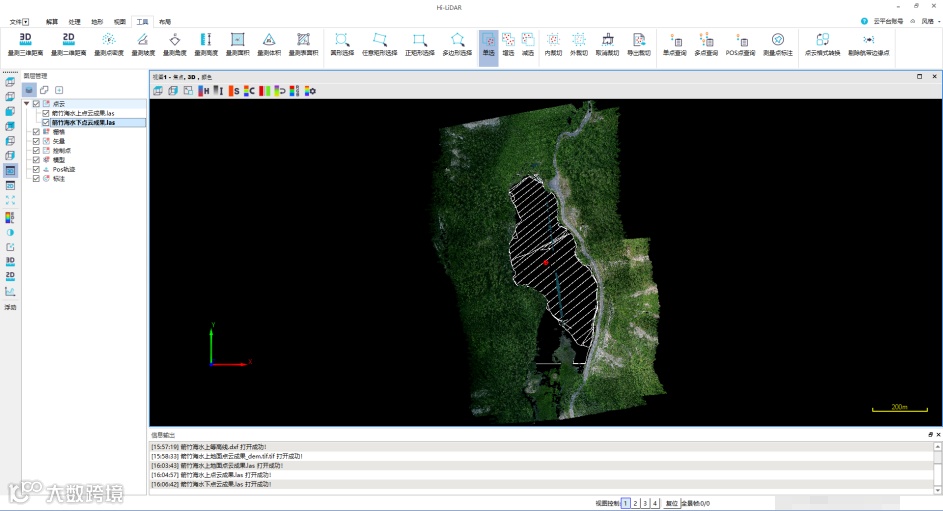Open the rainbow color settings gear icon
Screen dimensions: 943x511
coord(310,91)
